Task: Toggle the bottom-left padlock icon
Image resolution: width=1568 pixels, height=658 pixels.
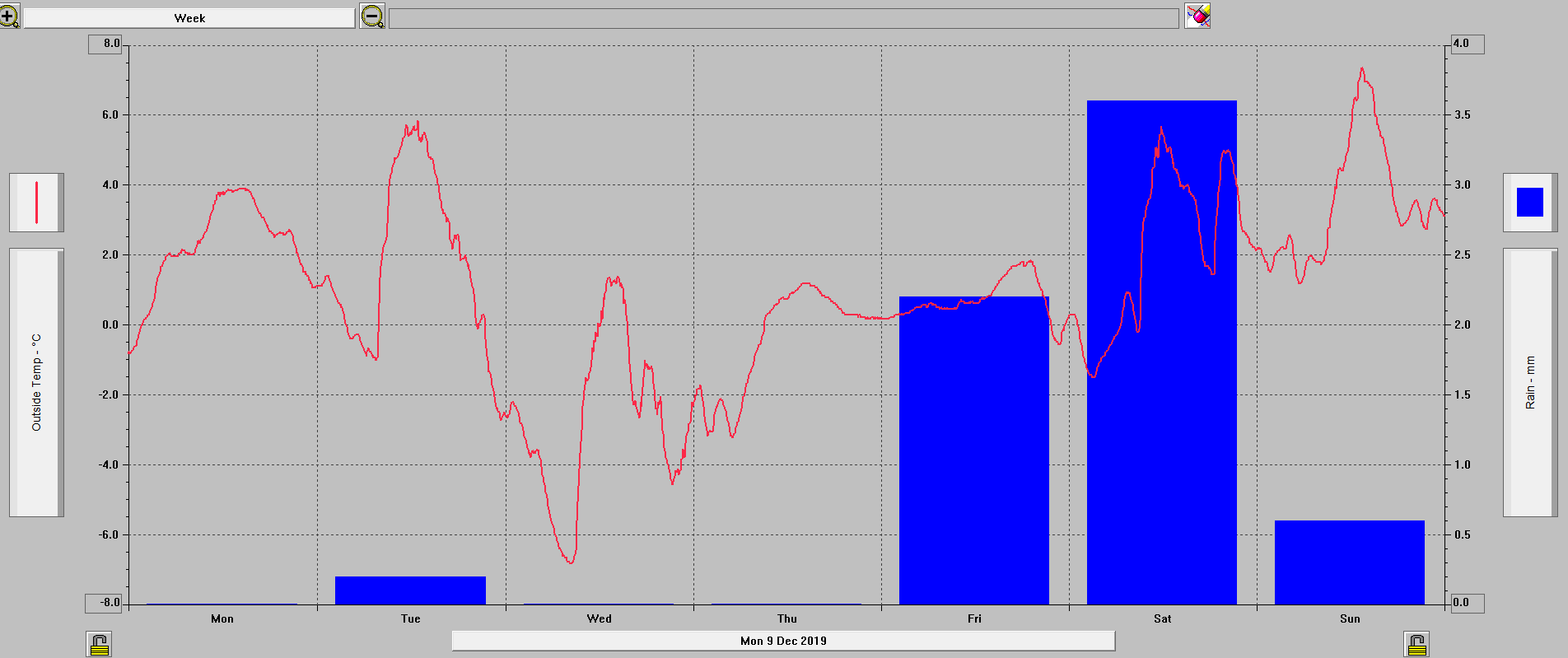Action: [99, 644]
